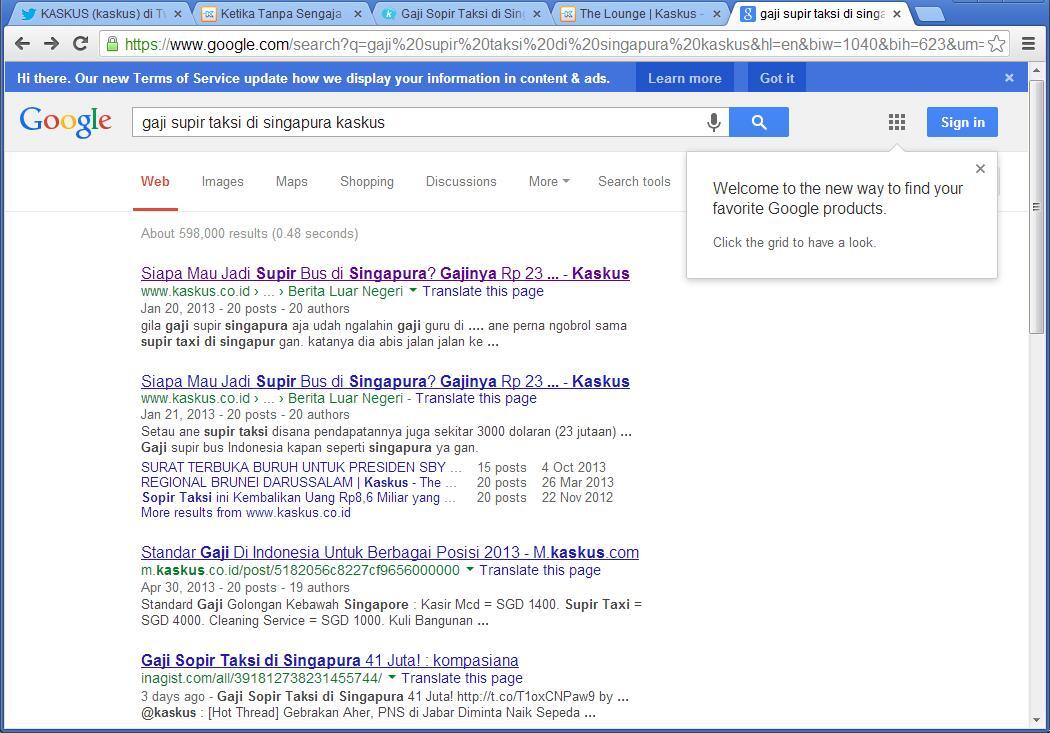
Task: Click the blue magnifier search button
Action: [x=759, y=122]
